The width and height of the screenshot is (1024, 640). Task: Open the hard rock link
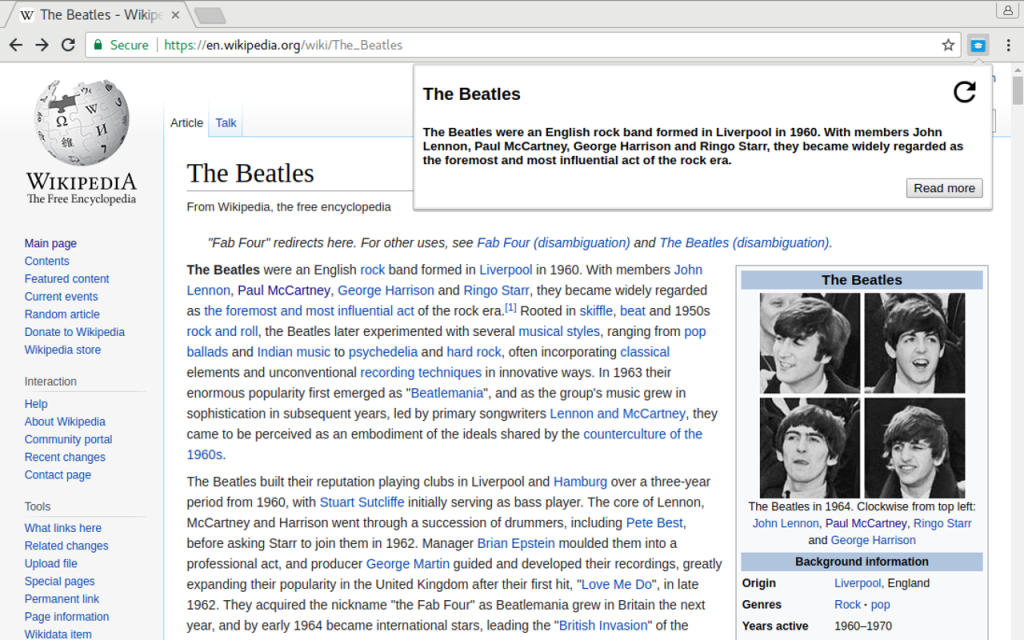(x=473, y=352)
